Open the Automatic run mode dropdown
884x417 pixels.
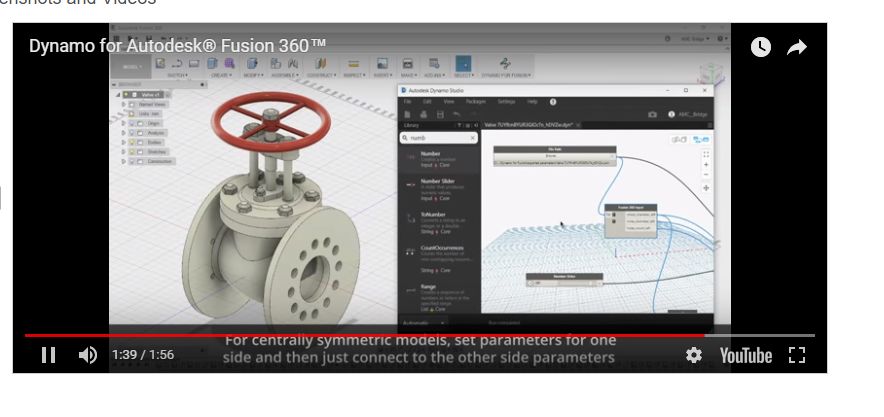click(424, 323)
